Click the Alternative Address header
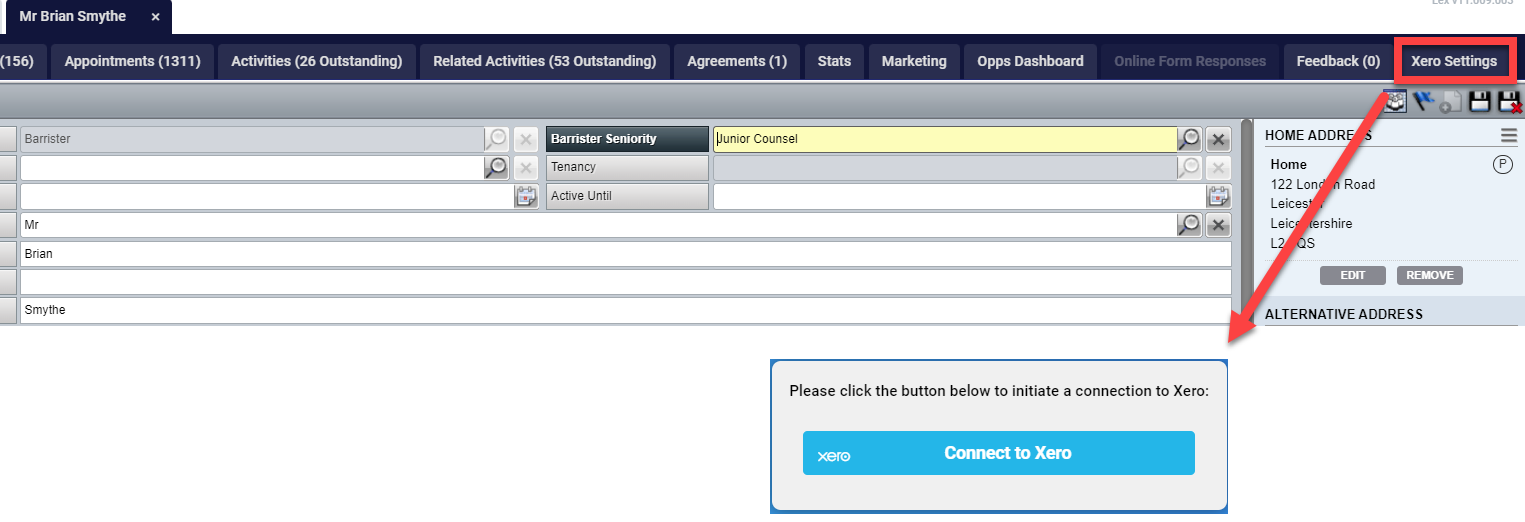Image resolution: width=1525 pixels, height=522 pixels. pyautogui.click(x=1343, y=314)
